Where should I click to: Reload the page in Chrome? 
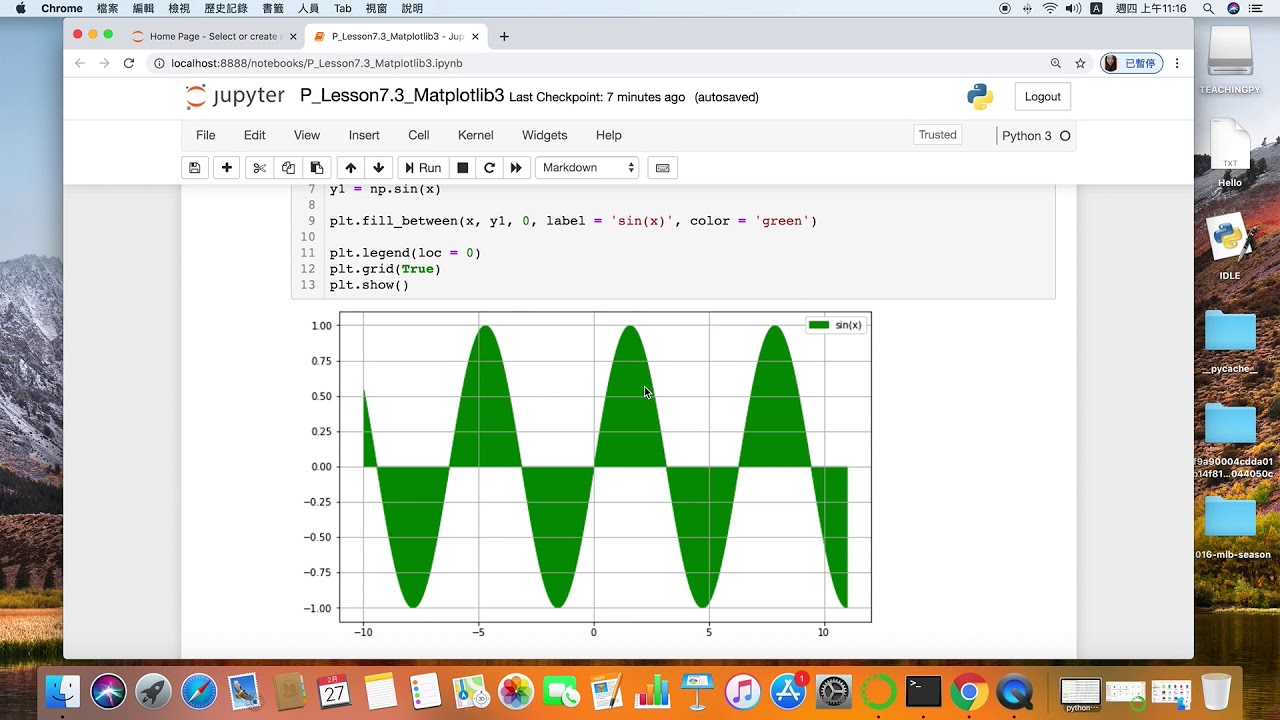(x=129, y=63)
